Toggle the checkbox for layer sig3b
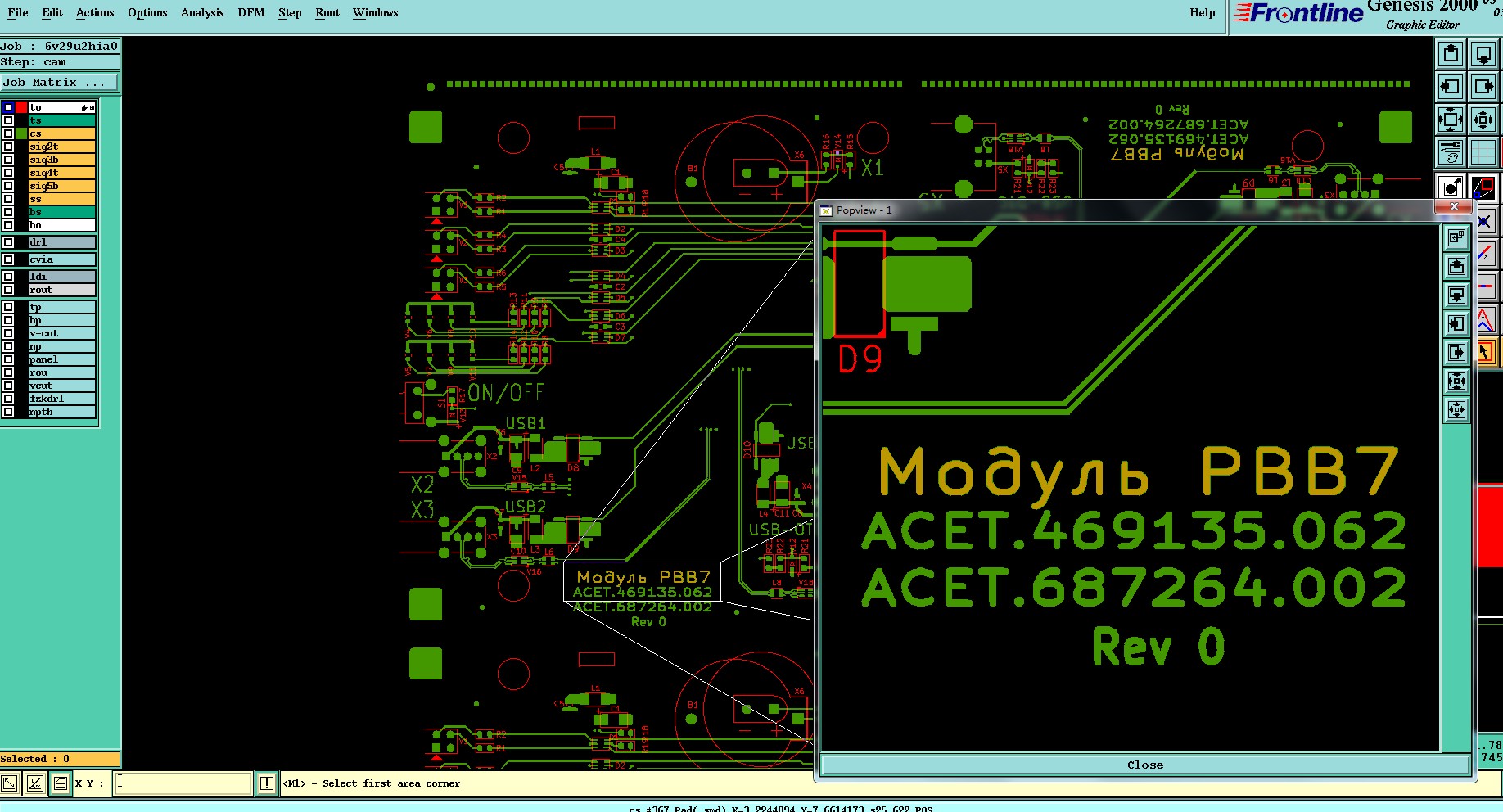 (x=8, y=160)
